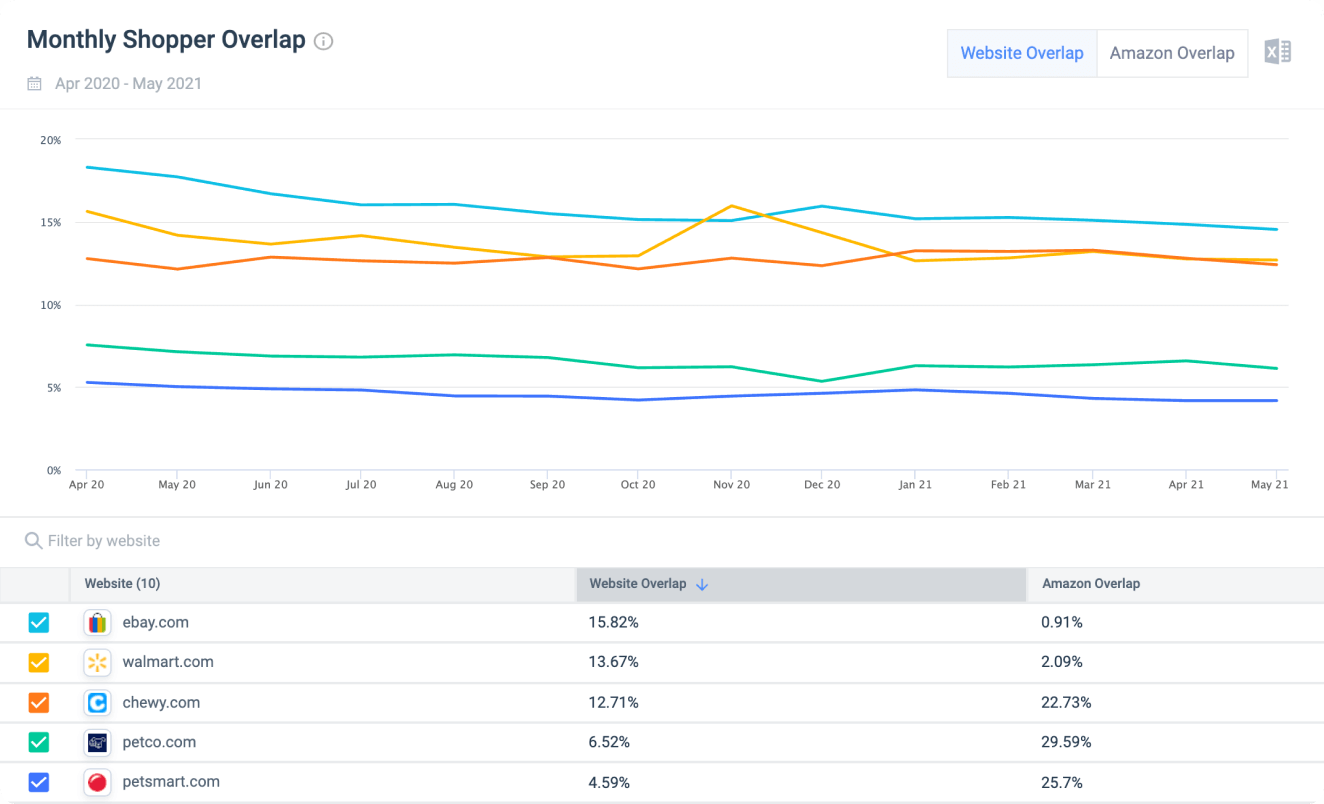The image size is (1324, 804).
Task: Click the info icon beside Monthly Shopper Overlap
Action: pos(323,41)
